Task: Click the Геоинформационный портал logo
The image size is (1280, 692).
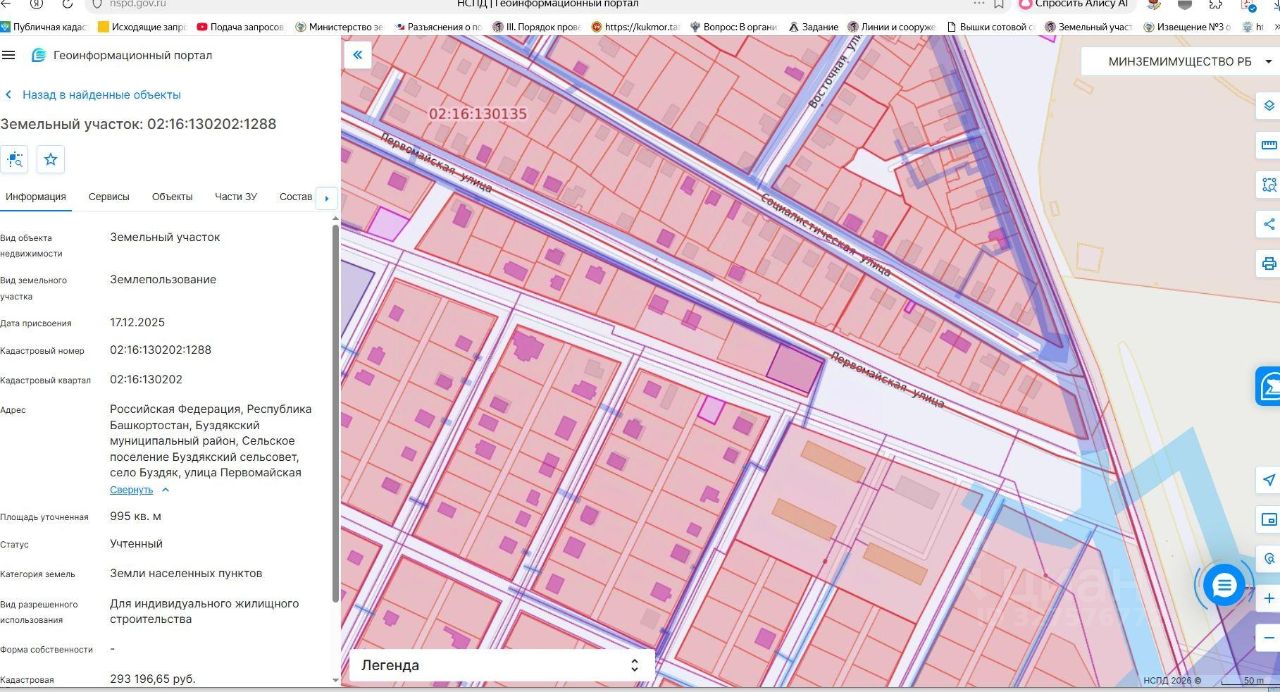Action: pos(122,55)
